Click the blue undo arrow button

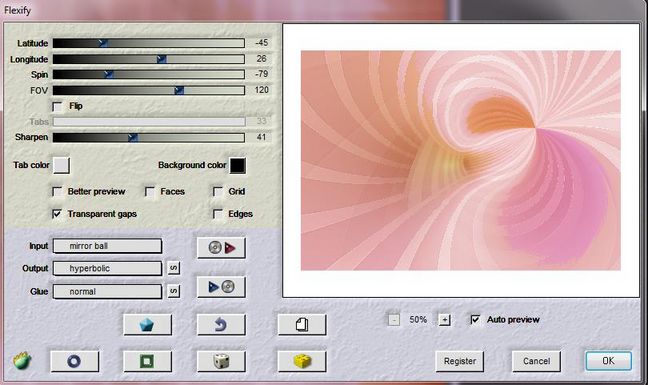click(x=221, y=325)
